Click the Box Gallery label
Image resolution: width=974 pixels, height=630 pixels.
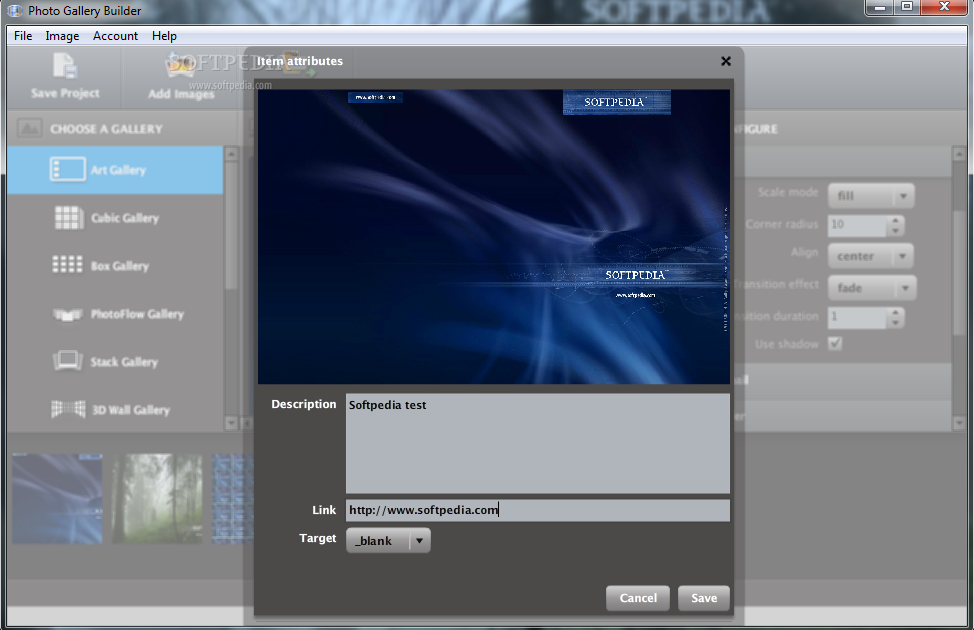pos(120,266)
